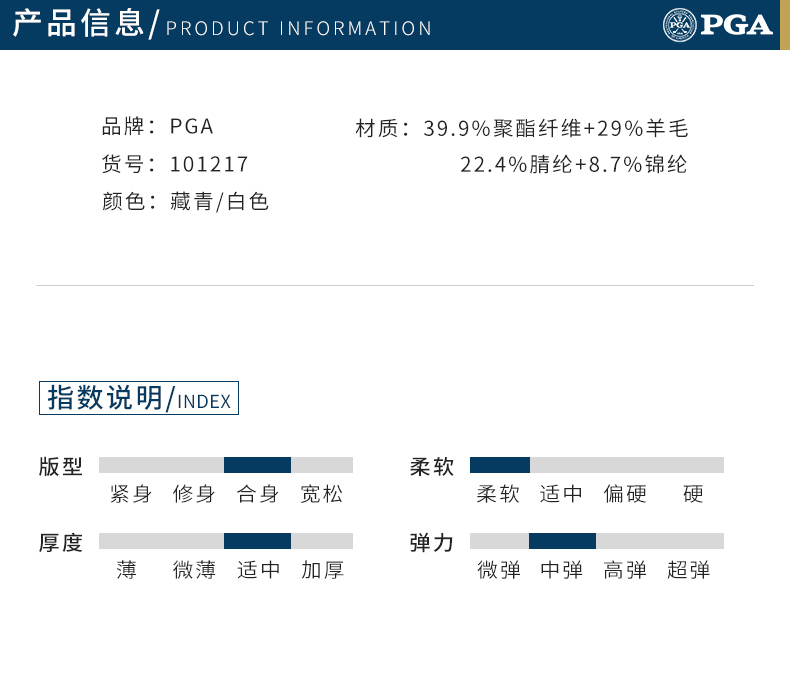Screen dimensions: 790x676
Task: Click the 产品信息 PRODUCT INFORMATION header title
Action: (222, 24)
